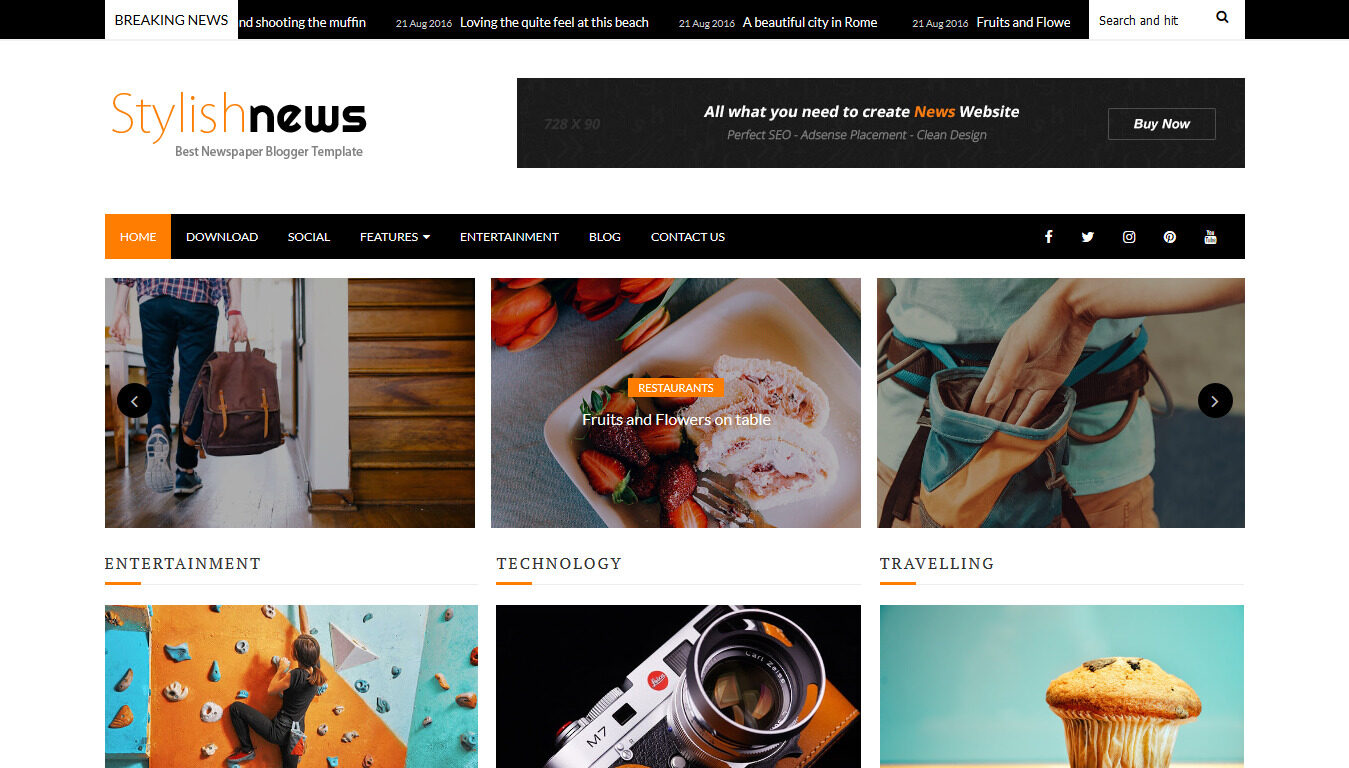Open the Restaurants category tag
Viewport: 1349px width, 768px height.
[x=676, y=388]
